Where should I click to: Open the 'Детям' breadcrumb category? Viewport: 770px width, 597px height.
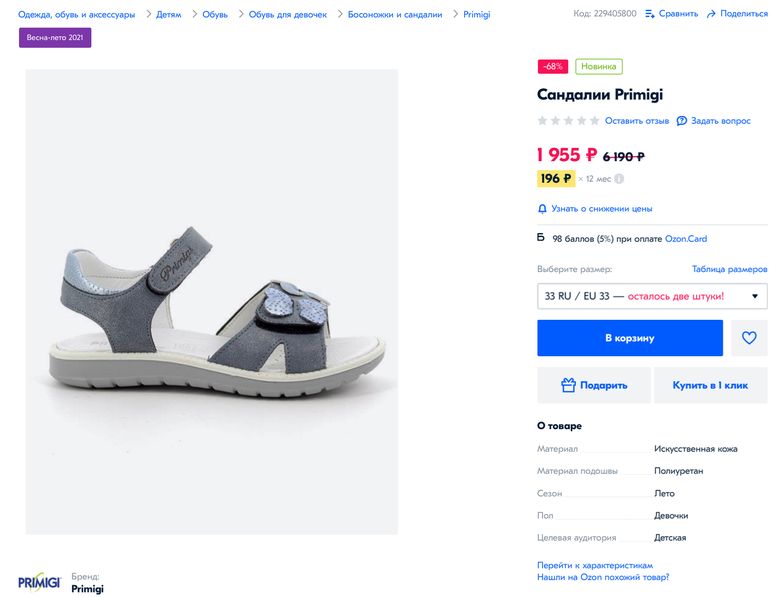coord(169,14)
